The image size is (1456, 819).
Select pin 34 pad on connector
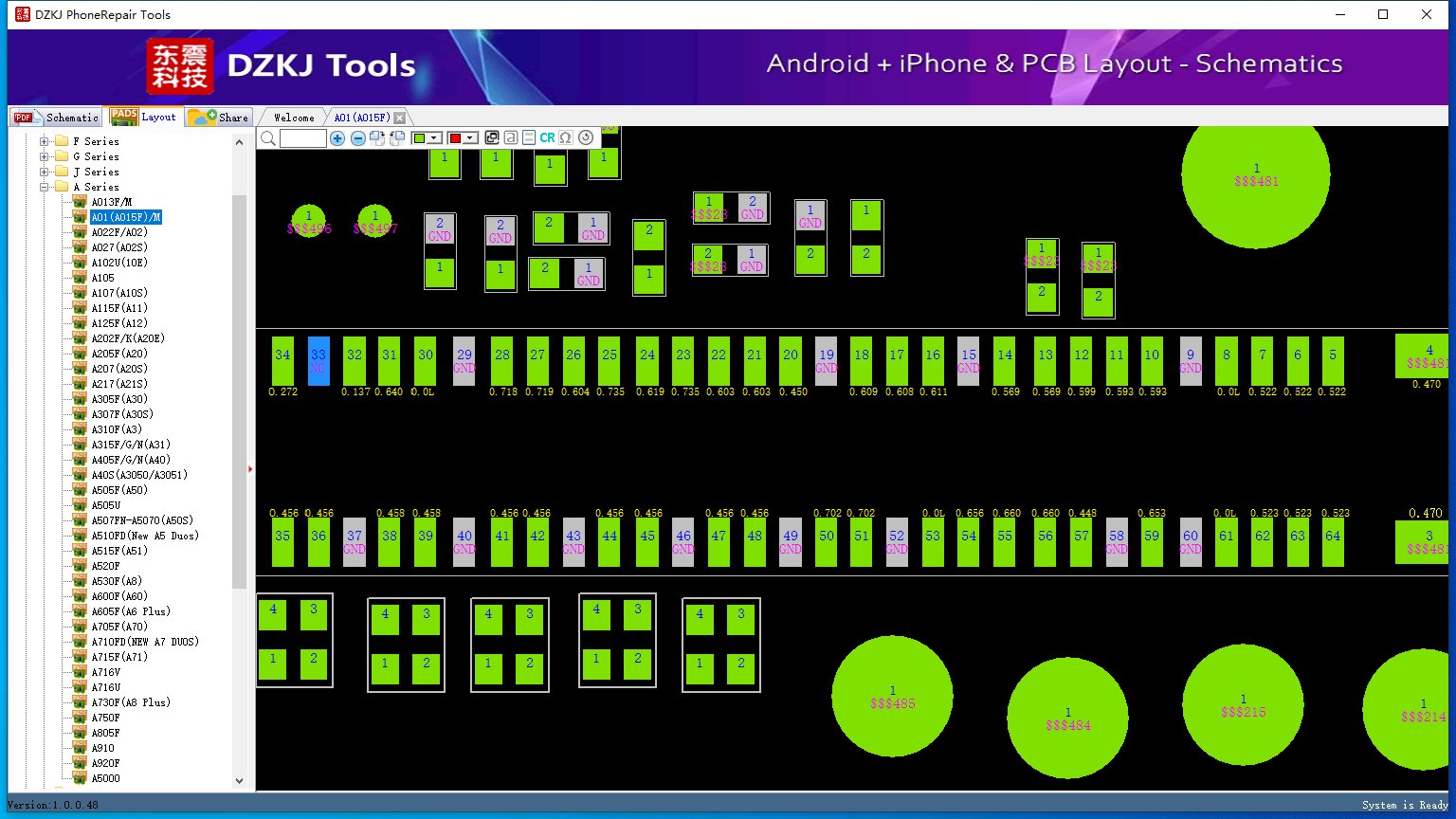282,360
